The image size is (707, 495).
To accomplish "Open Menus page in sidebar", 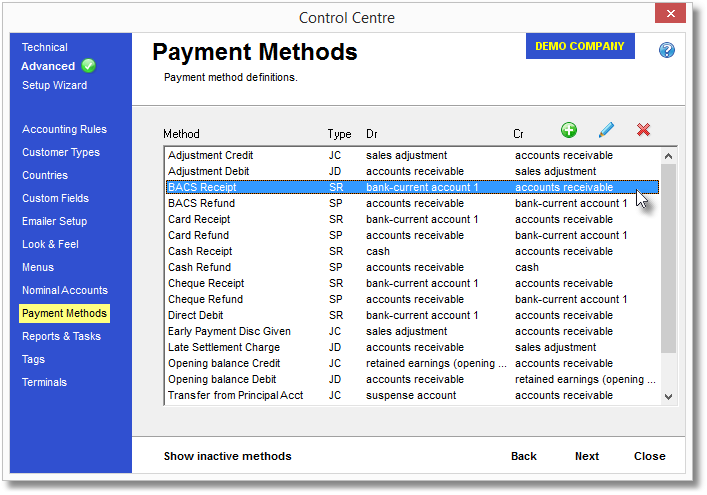I will (38, 267).
